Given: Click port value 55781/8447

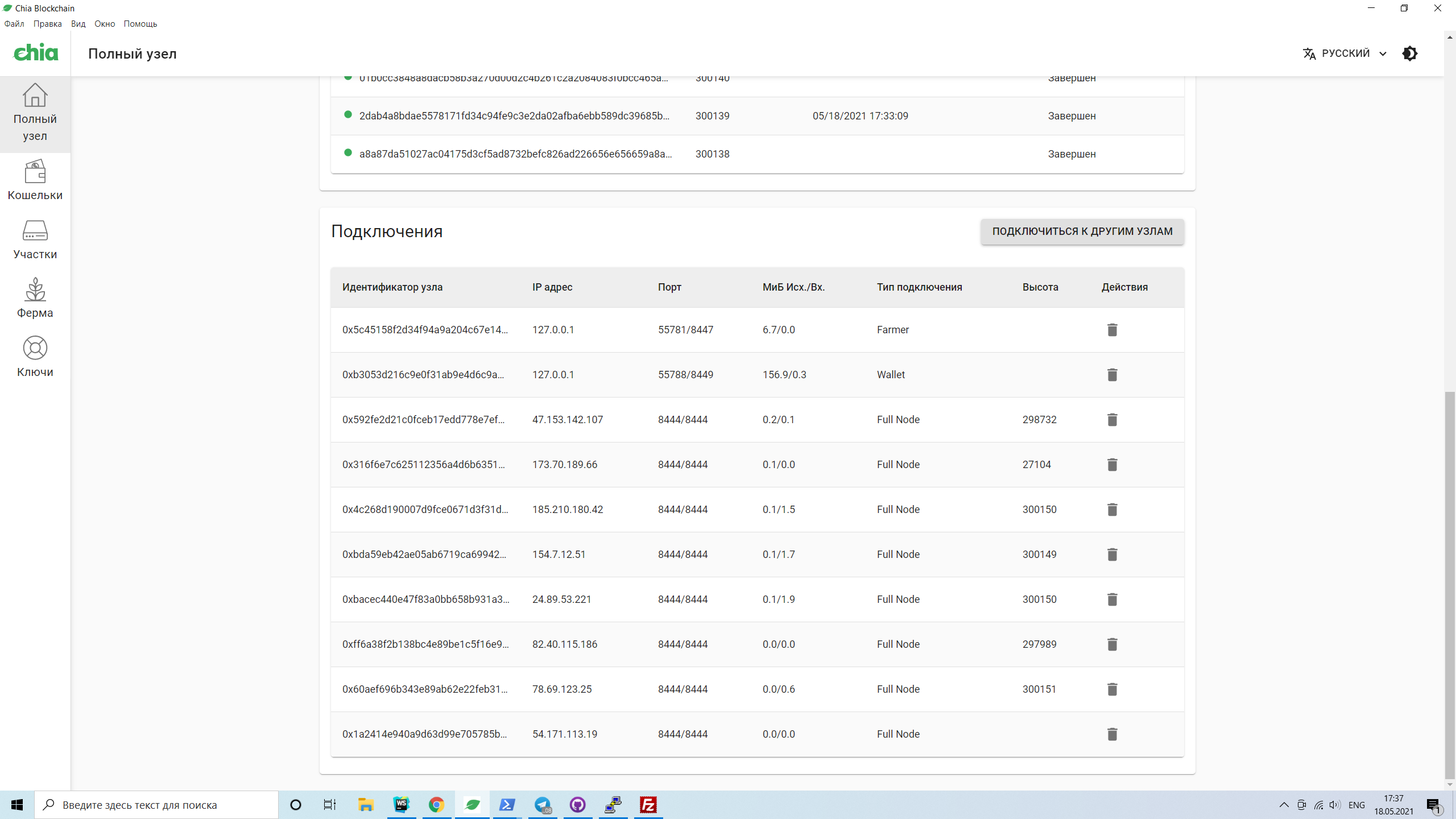Looking at the screenshot, I should [x=685, y=330].
